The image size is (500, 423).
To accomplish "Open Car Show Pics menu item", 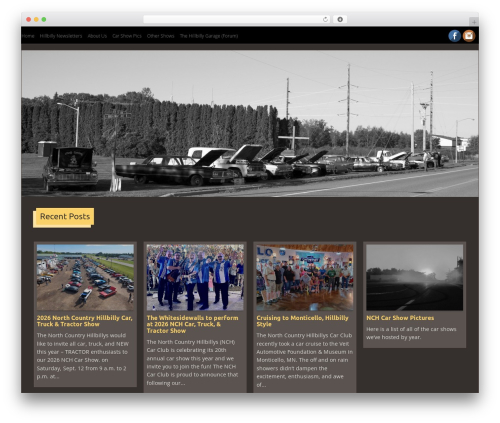I will (127, 36).
